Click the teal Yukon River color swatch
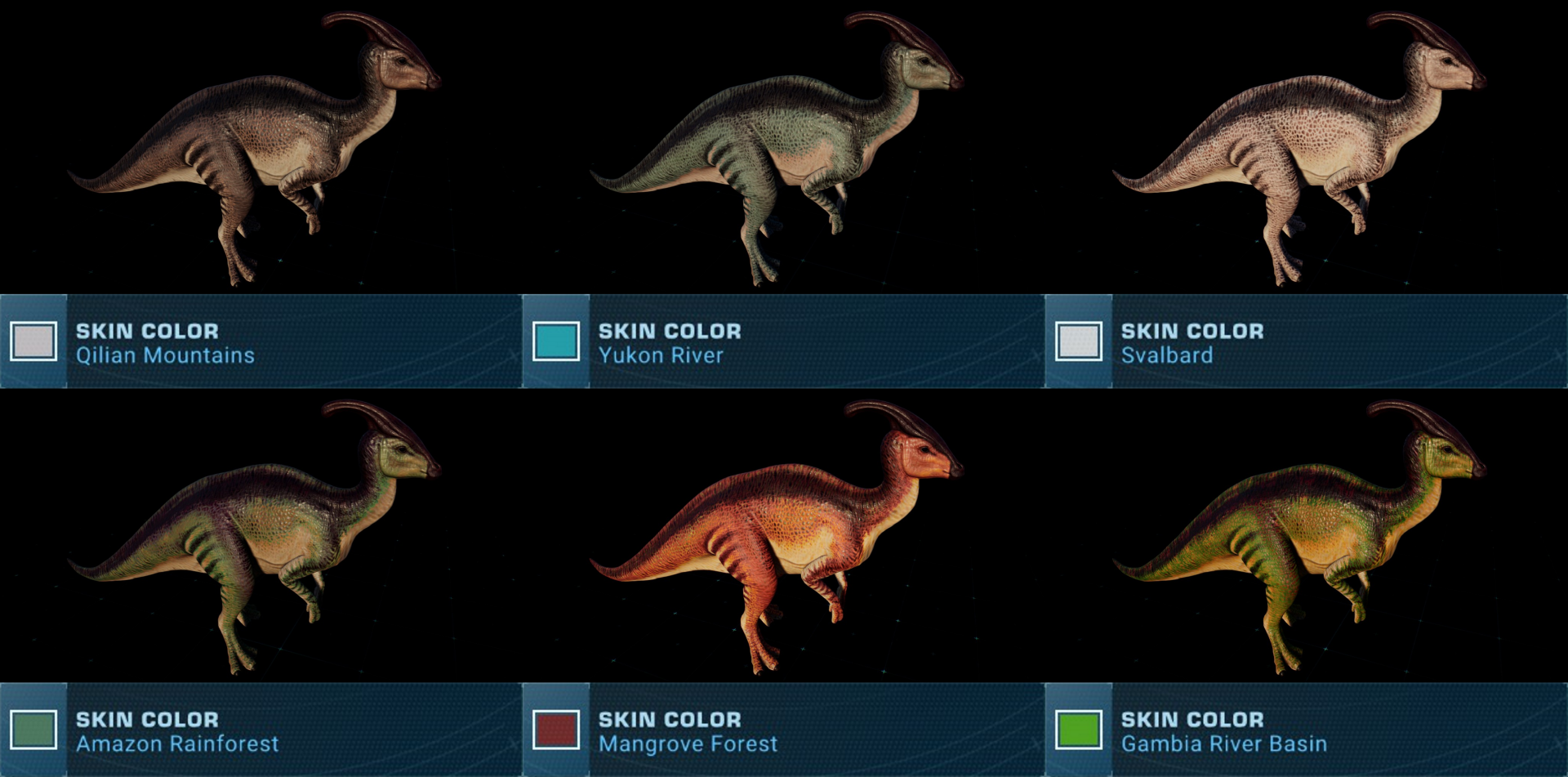 pyautogui.click(x=556, y=342)
